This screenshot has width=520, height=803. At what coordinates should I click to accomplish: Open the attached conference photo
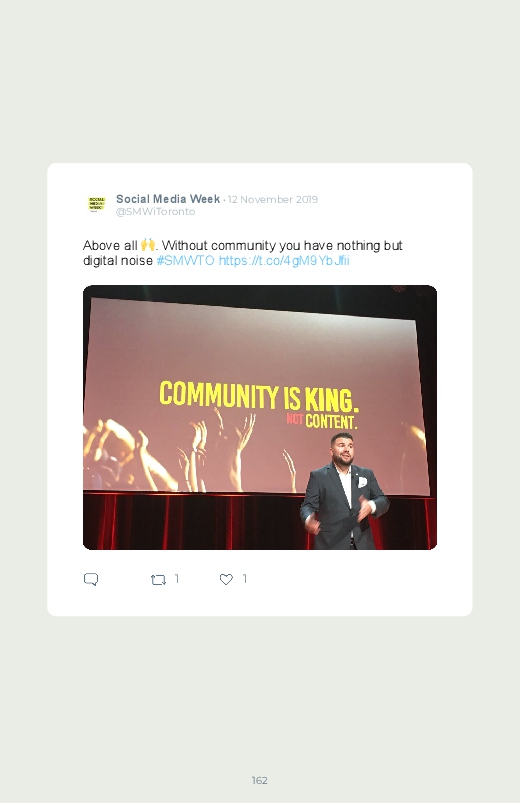coord(260,417)
